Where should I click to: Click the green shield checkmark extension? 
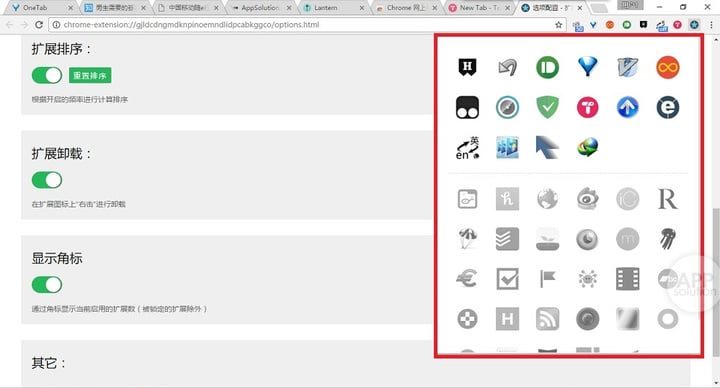(547, 107)
